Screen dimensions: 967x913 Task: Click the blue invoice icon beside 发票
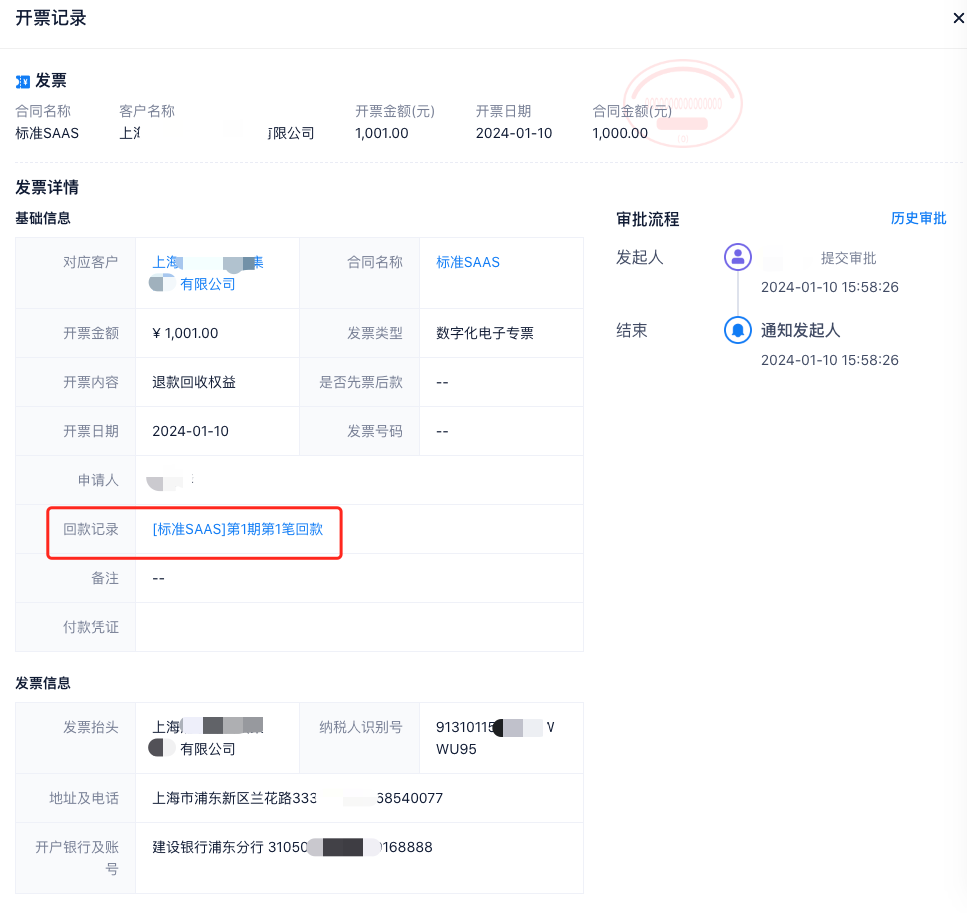point(23,81)
